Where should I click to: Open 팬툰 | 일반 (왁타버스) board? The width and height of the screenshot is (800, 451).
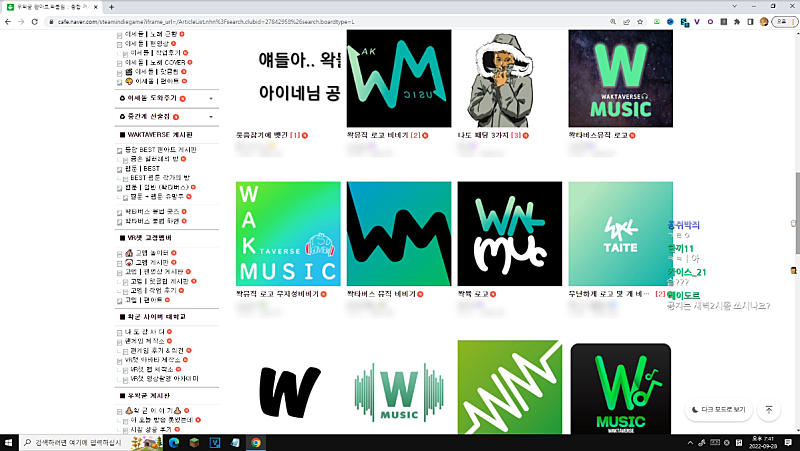point(157,187)
